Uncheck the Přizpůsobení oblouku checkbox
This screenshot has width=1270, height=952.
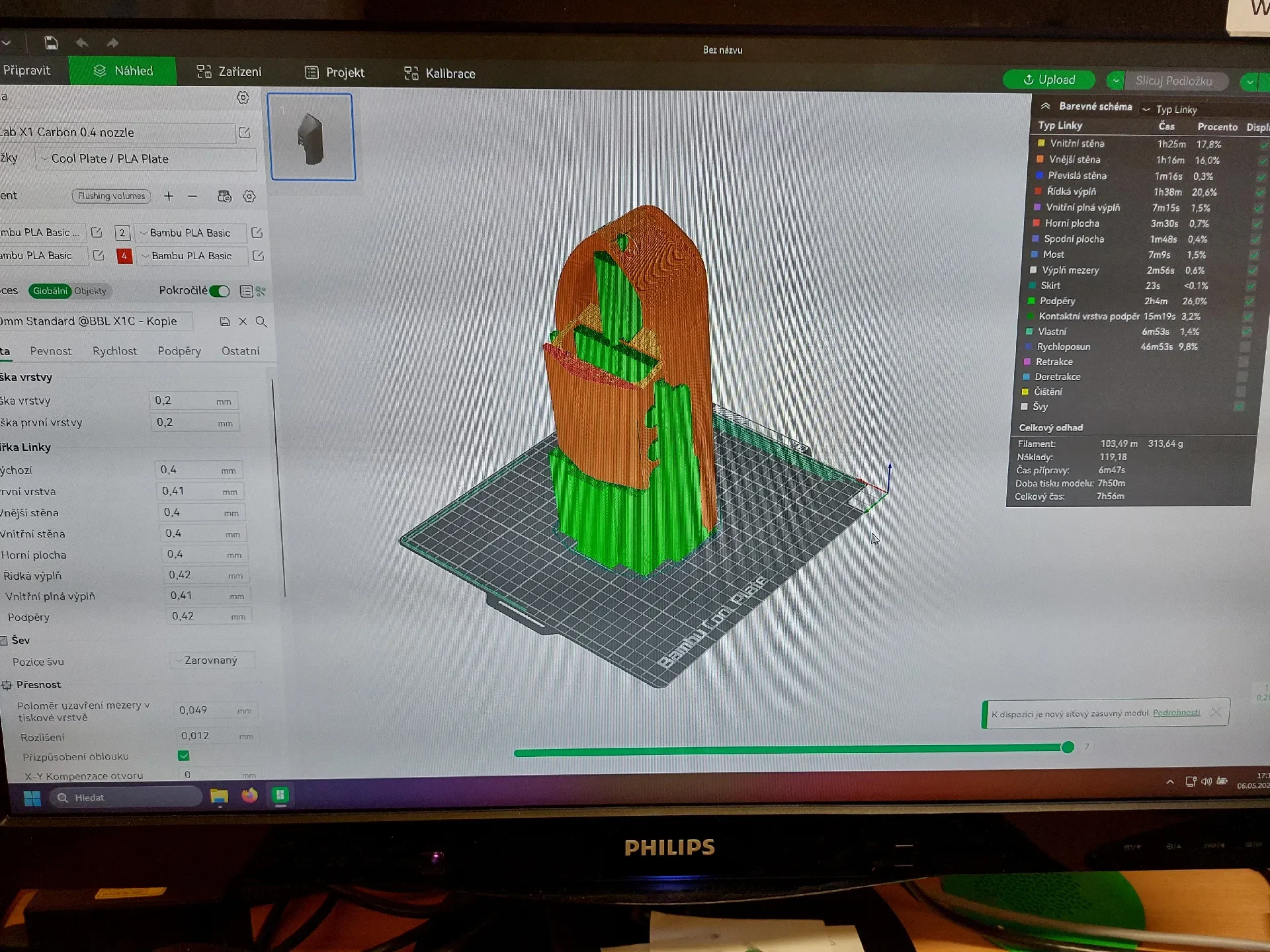tap(184, 756)
